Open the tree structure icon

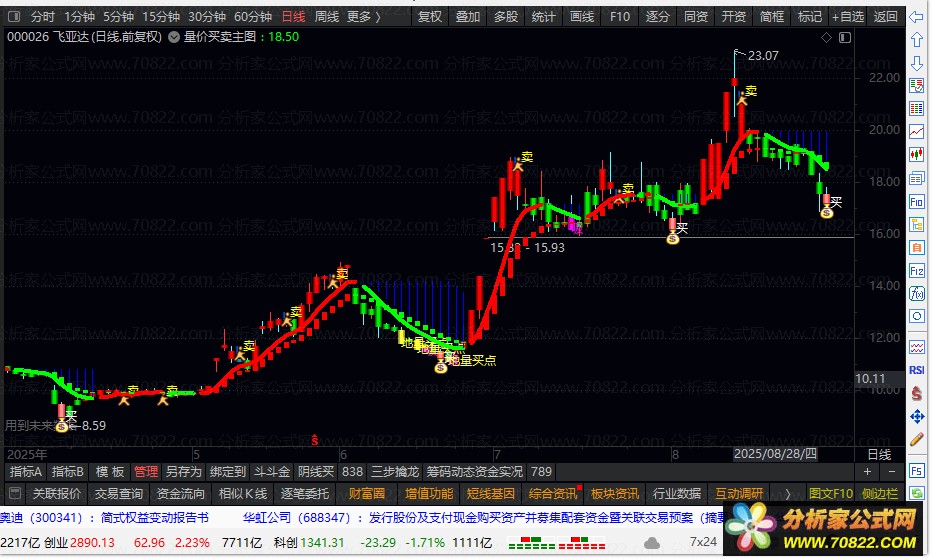click(x=916, y=225)
